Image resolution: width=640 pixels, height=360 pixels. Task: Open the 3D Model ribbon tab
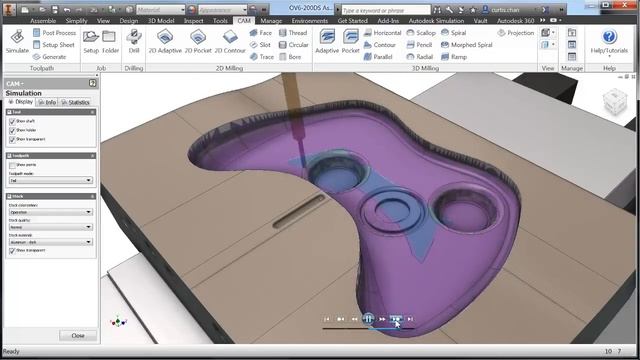coord(160,20)
